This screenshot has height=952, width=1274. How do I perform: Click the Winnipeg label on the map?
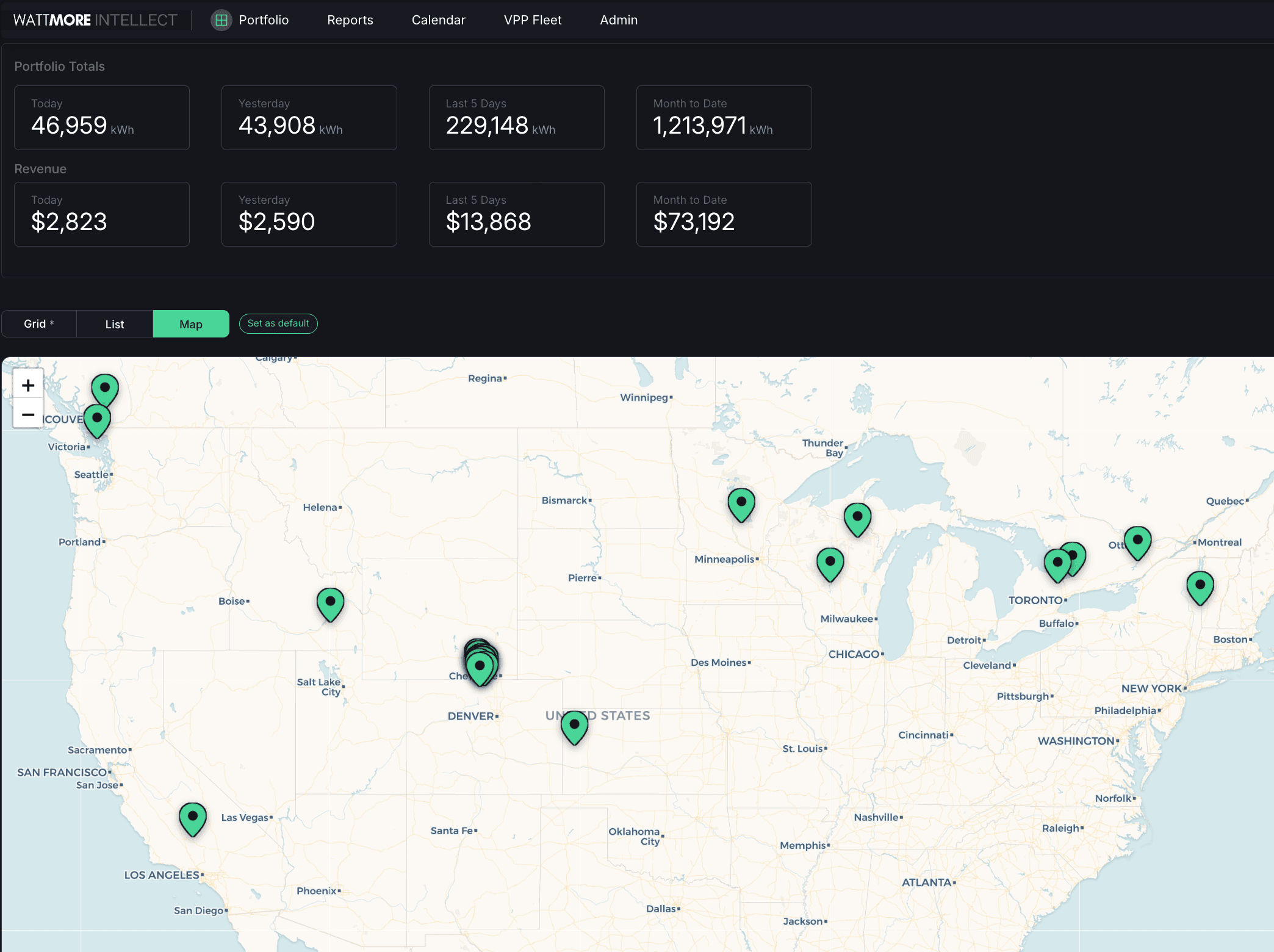(x=644, y=397)
